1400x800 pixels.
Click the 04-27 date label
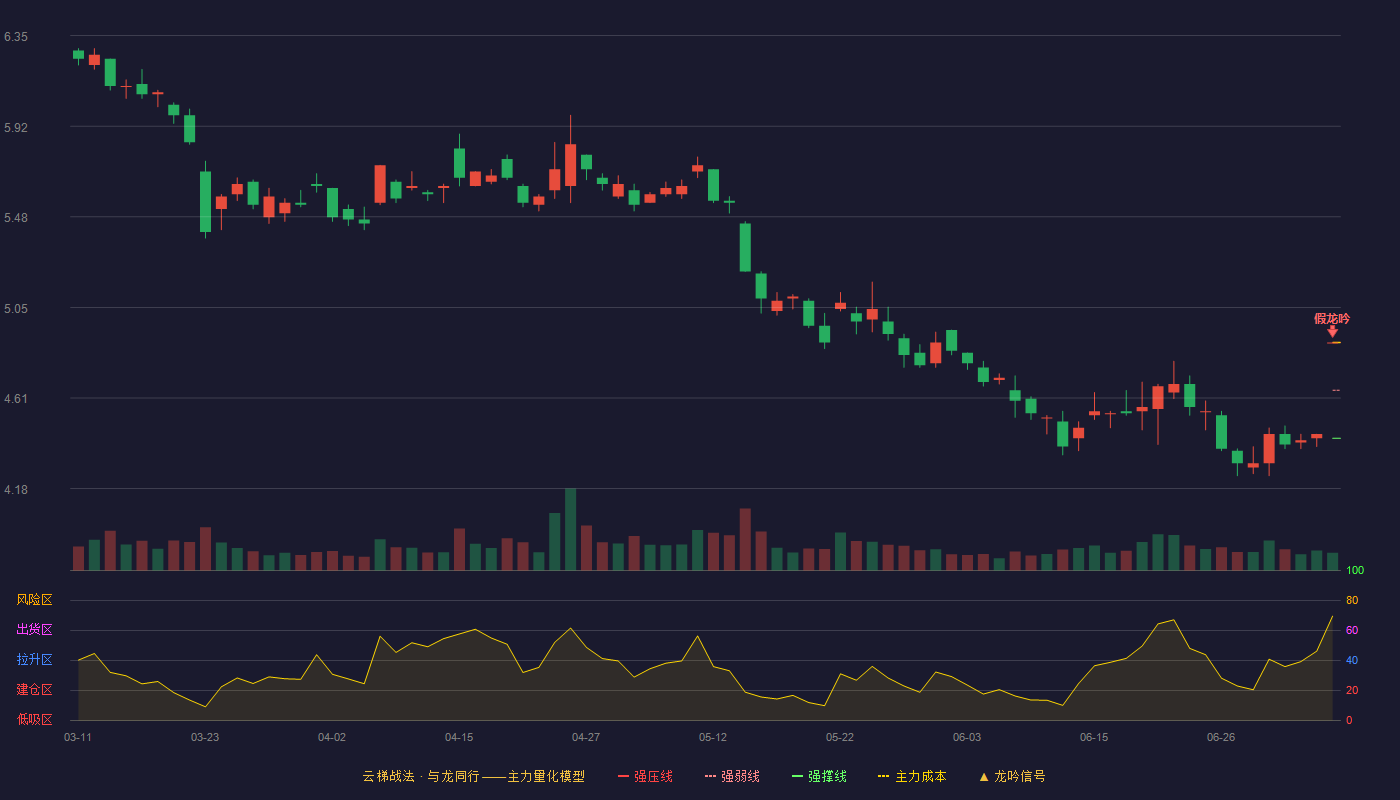pyautogui.click(x=586, y=737)
